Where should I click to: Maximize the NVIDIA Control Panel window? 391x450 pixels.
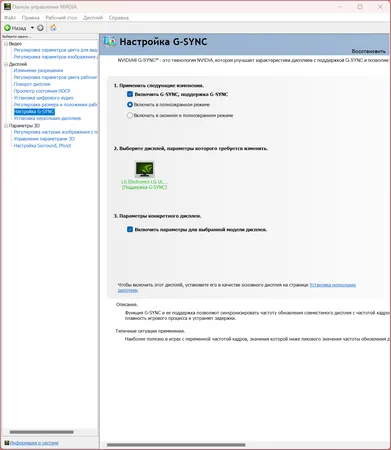point(360,7)
